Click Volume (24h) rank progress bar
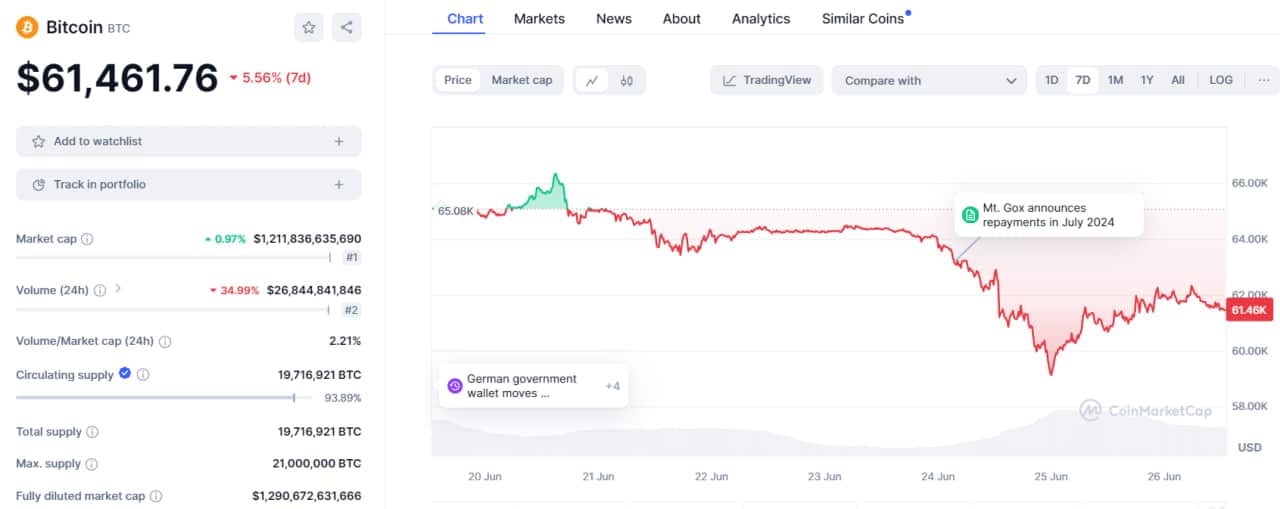 point(173,310)
